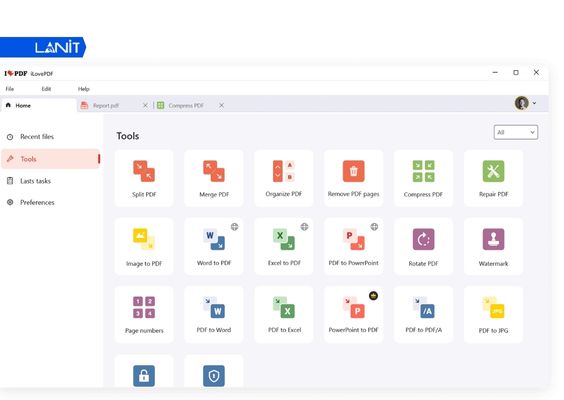Switch to the Home tab
The height and width of the screenshot is (400, 564).
click(x=38, y=105)
